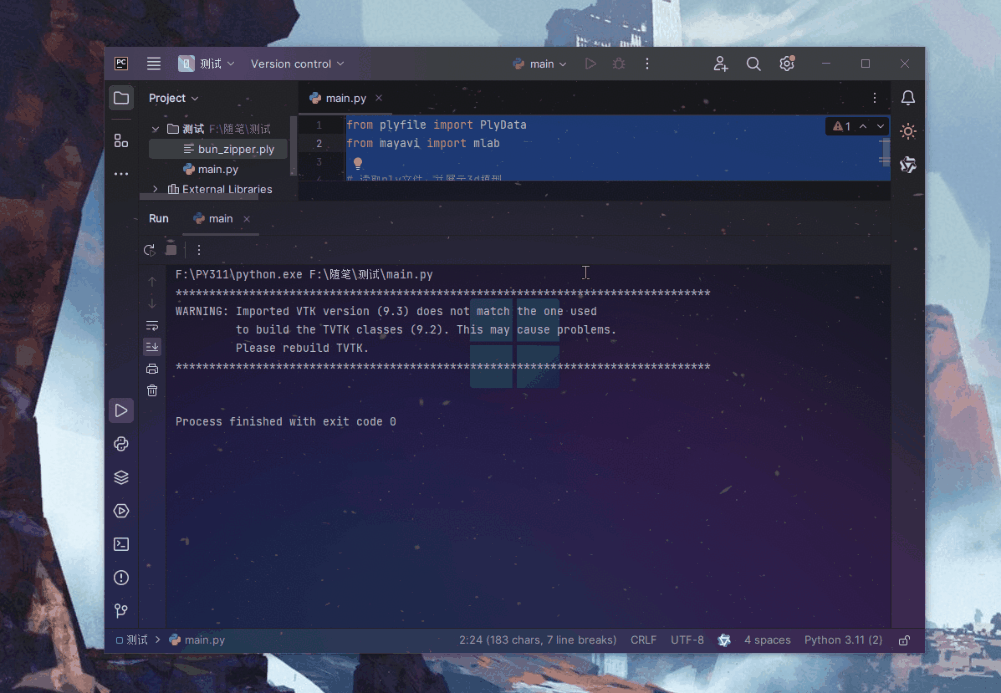Click Python 3.11 interpreter in status bar

pyautogui.click(x=843, y=639)
